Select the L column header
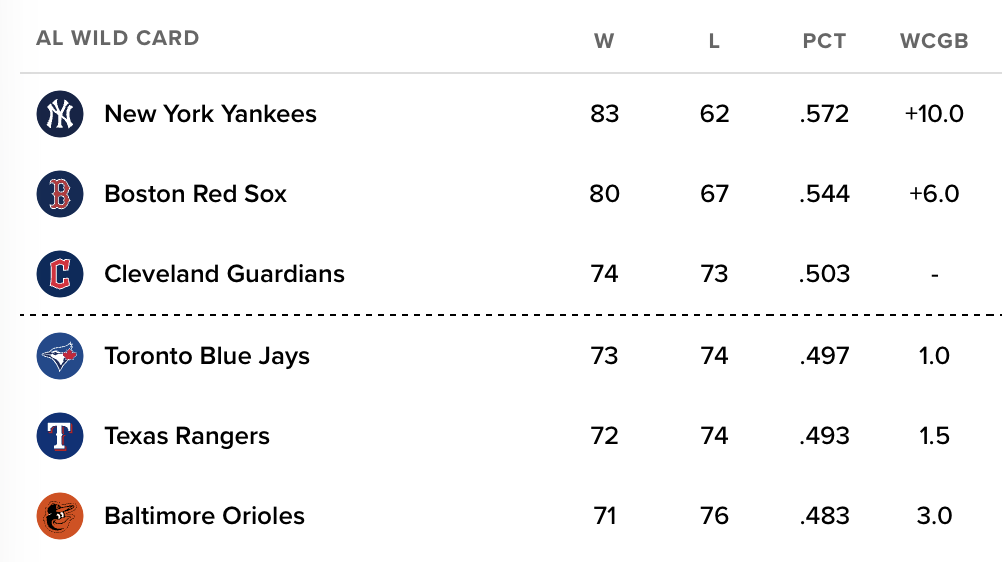Image resolution: width=1002 pixels, height=562 pixels. click(x=714, y=41)
